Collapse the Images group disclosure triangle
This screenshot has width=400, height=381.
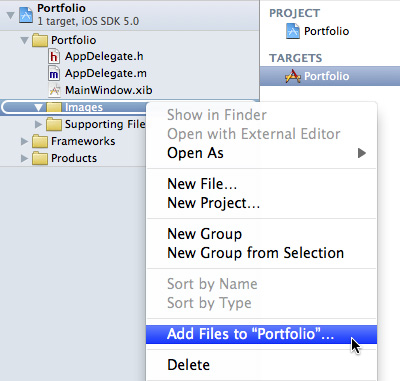tap(38, 108)
